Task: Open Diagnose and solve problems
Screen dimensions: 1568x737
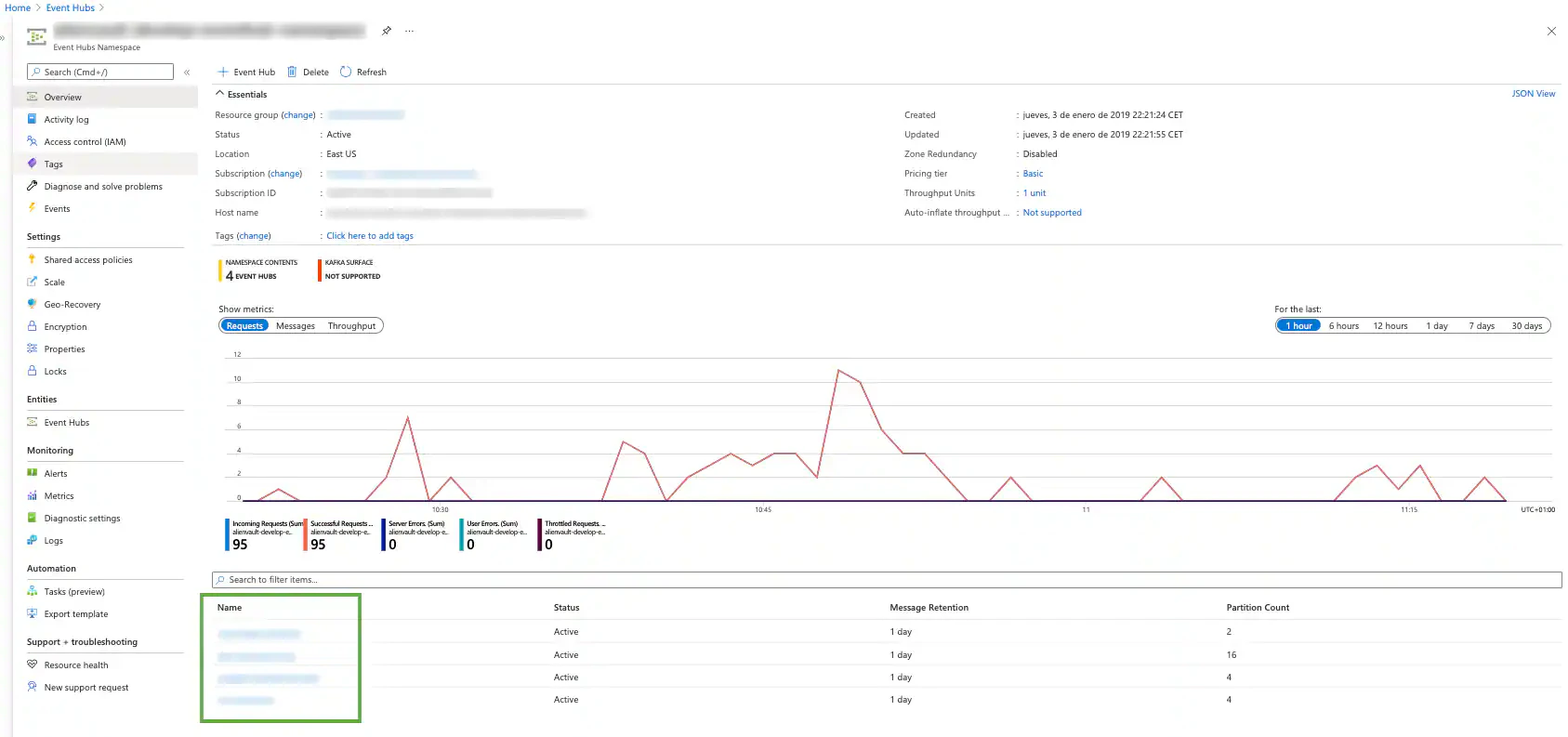Action: tap(103, 187)
